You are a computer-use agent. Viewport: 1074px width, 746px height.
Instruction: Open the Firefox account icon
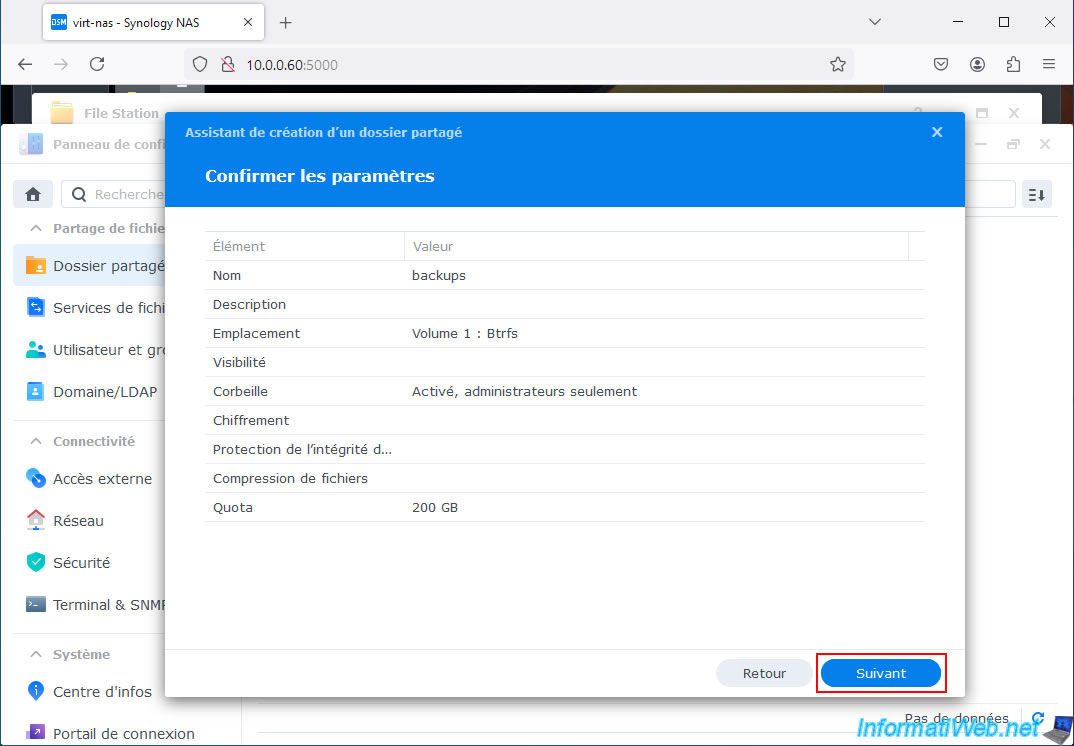pos(977,64)
